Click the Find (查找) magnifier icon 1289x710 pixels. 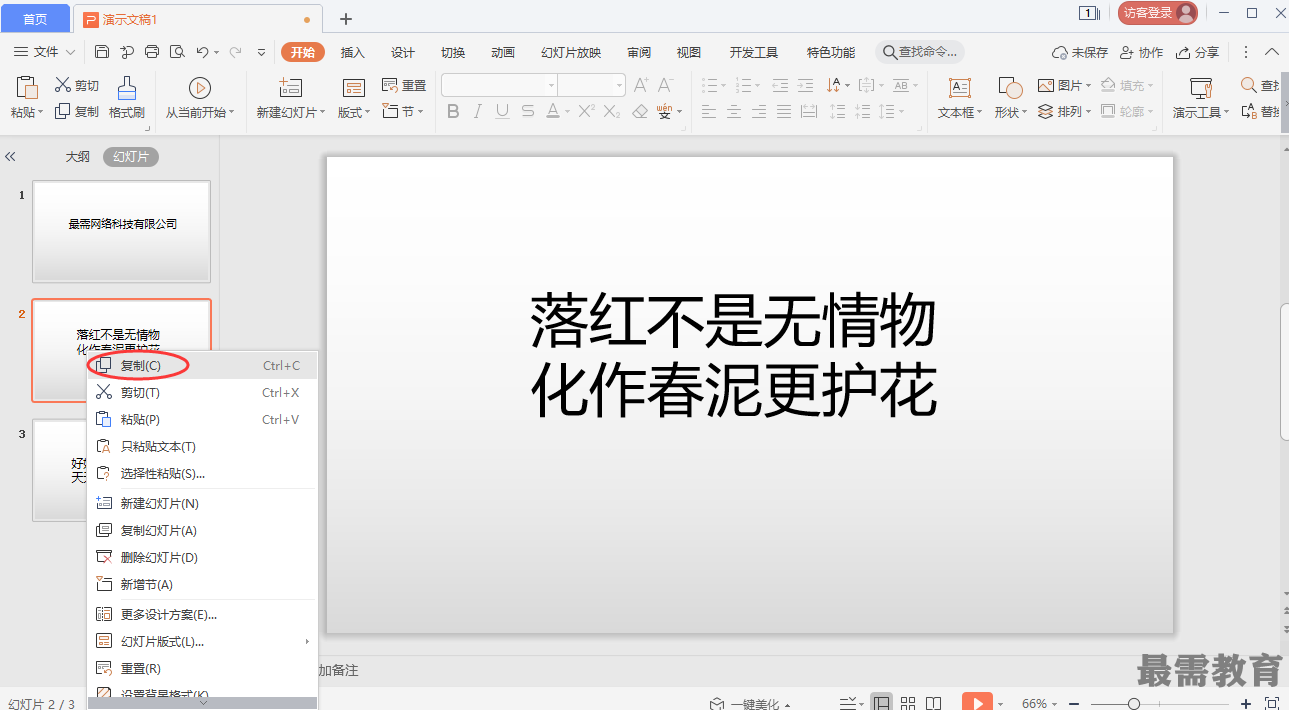pyautogui.click(x=1249, y=86)
